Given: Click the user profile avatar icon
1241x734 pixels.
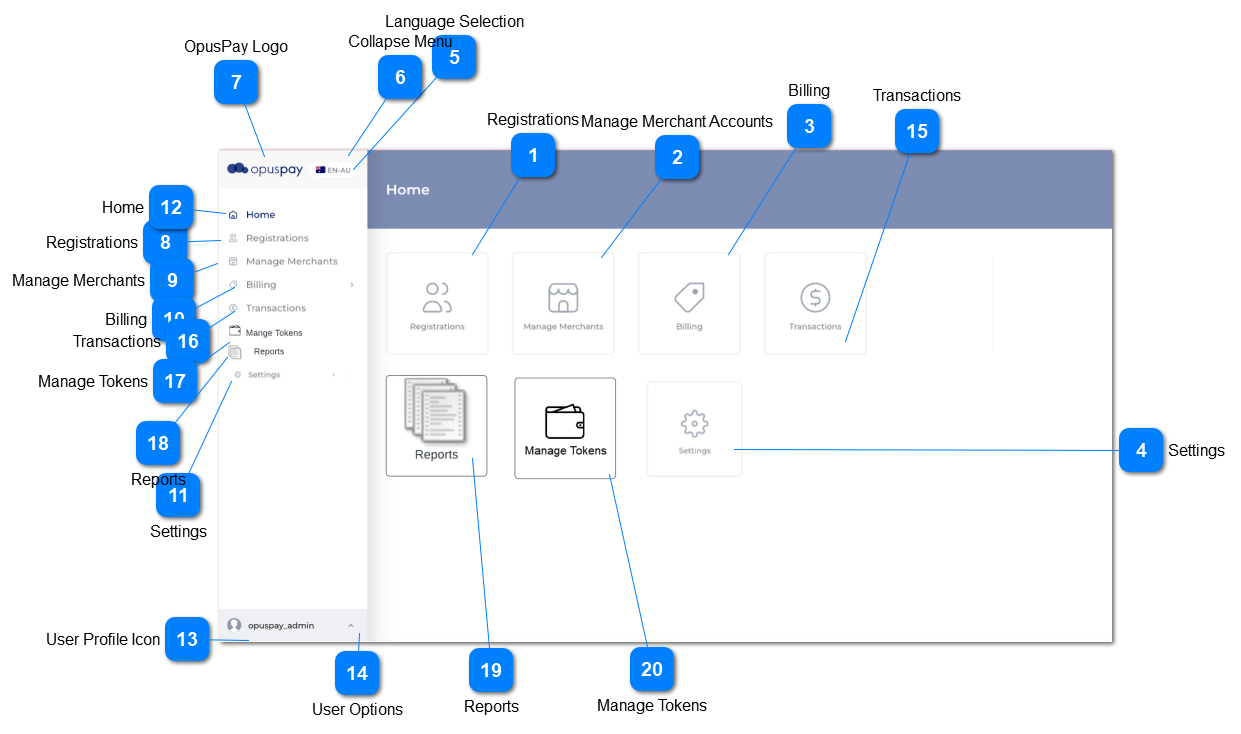Looking at the screenshot, I should [234, 625].
